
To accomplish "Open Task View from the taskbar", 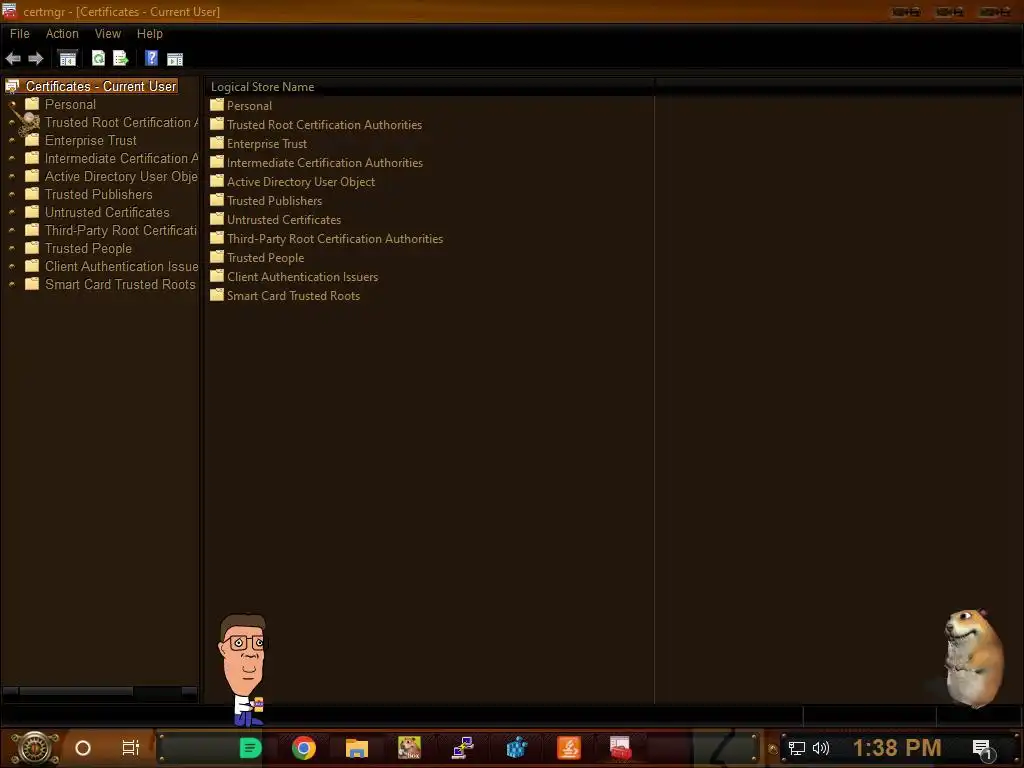I will point(131,748).
